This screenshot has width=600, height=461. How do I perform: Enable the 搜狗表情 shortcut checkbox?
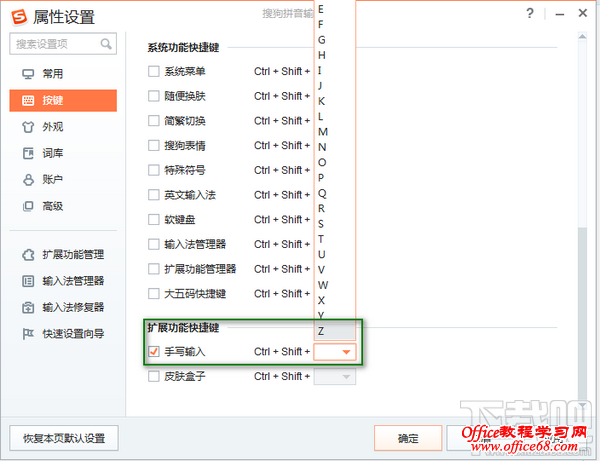click(154, 145)
